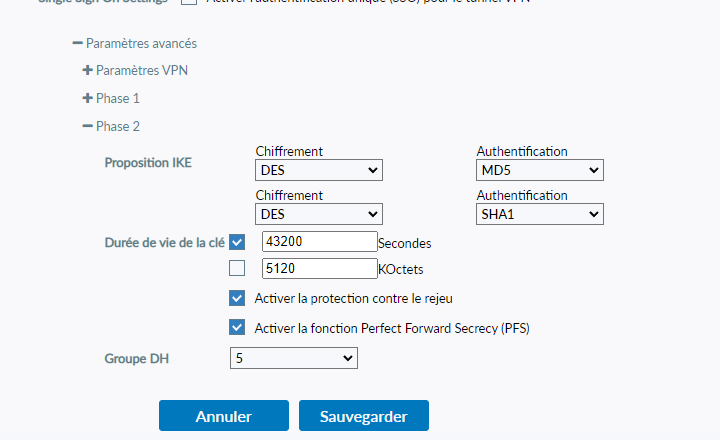The image size is (720, 440).
Task: Open the MD5 Authentification dropdown
Action: (x=540, y=171)
